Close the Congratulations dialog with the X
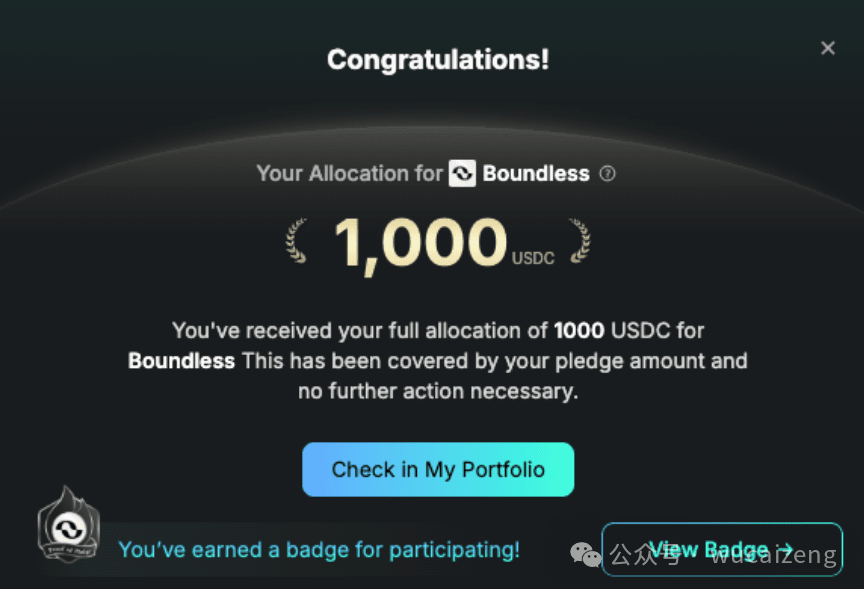The image size is (864, 589). point(828,48)
